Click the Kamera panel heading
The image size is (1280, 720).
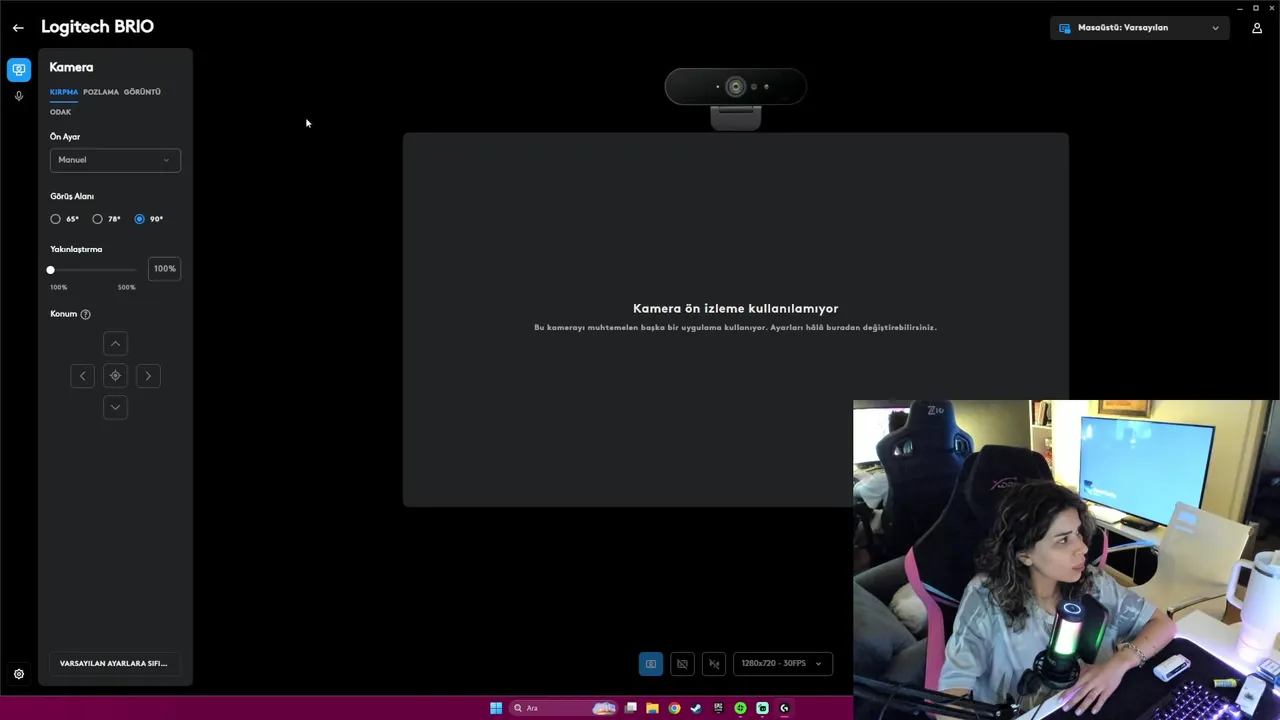click(71, 68)
